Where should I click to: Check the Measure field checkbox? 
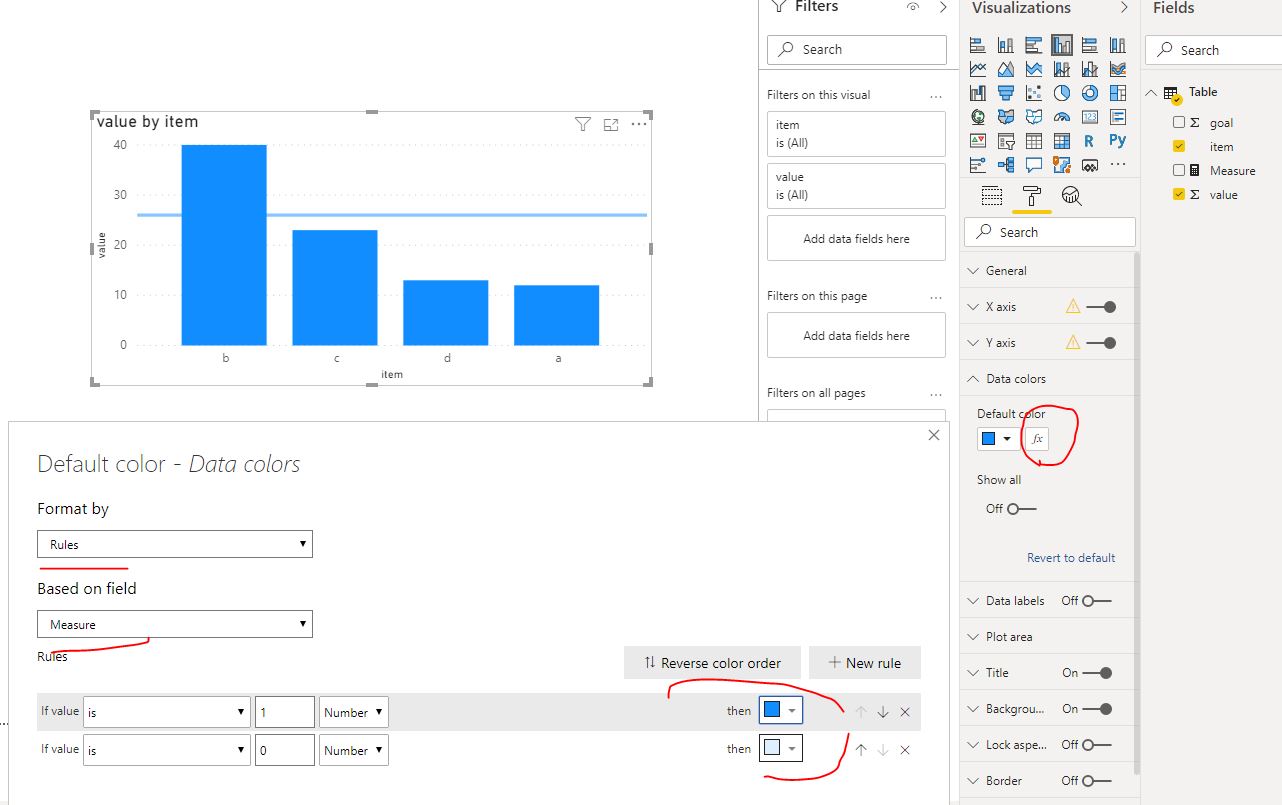1179,170
